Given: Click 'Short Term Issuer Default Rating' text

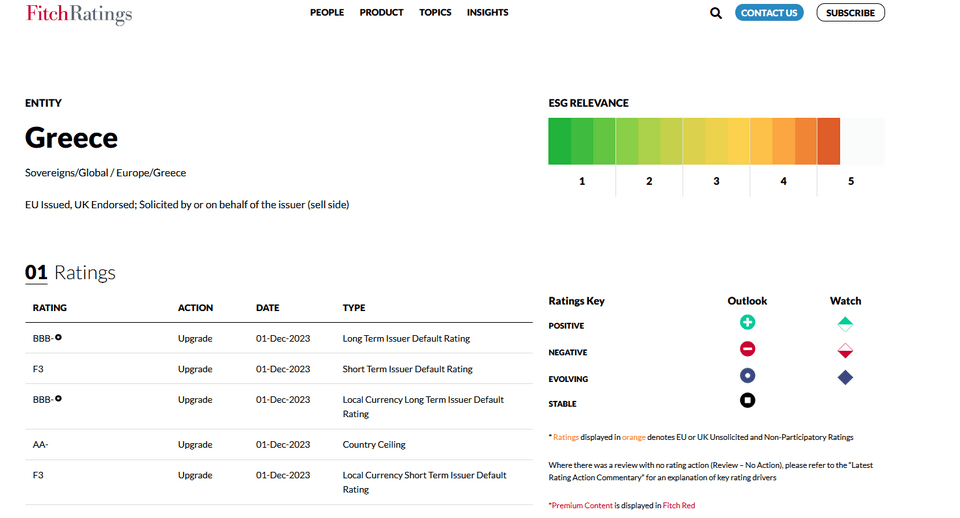Looking at the screenshot, I should 407,369.
